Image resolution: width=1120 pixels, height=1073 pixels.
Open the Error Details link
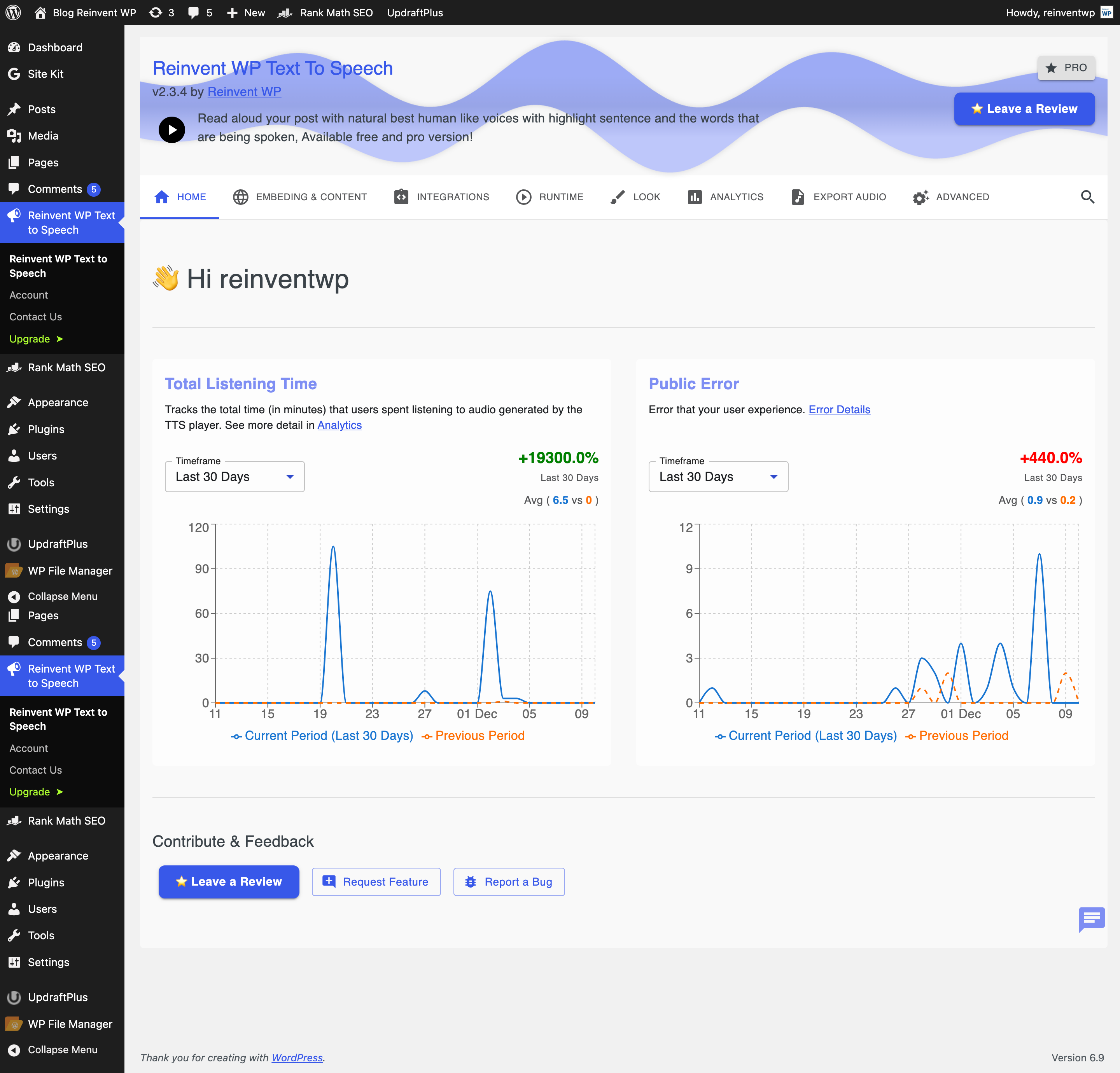click(x=839, y=410)
